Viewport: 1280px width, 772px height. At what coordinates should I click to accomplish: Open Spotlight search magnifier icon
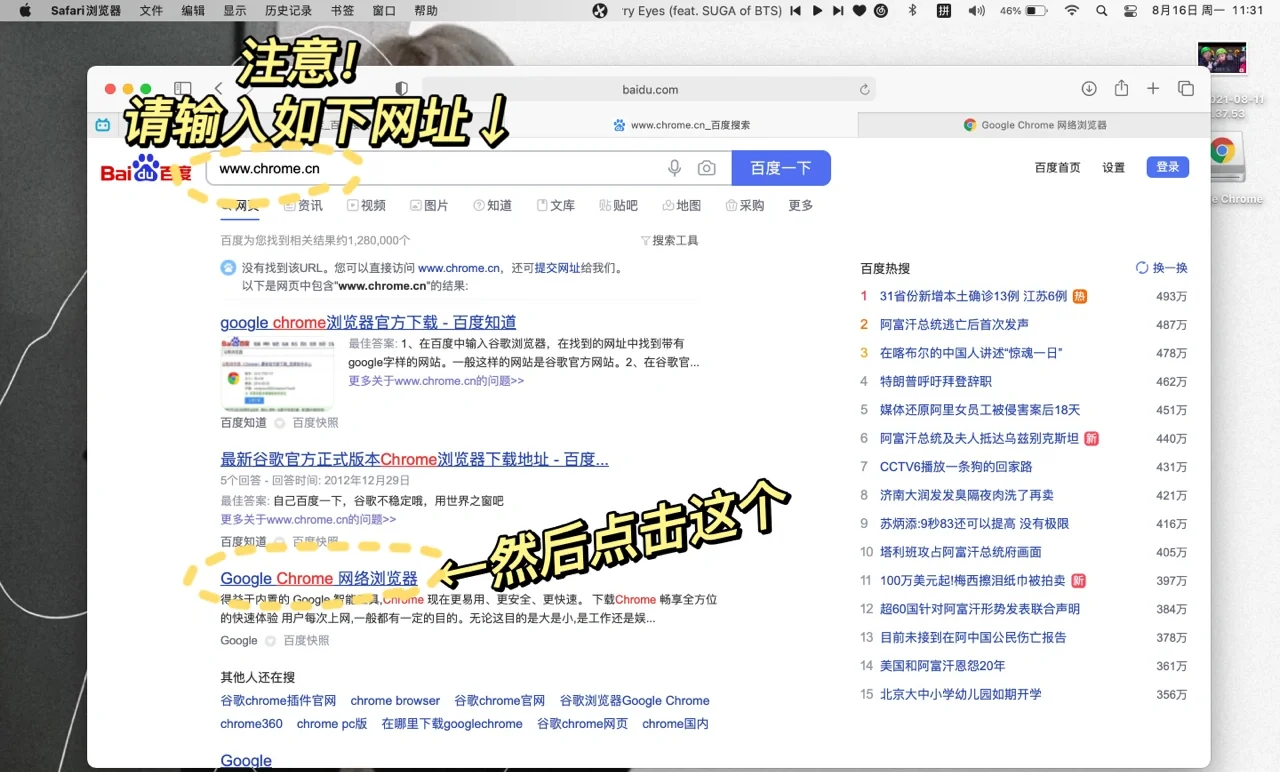(1102, 11)
